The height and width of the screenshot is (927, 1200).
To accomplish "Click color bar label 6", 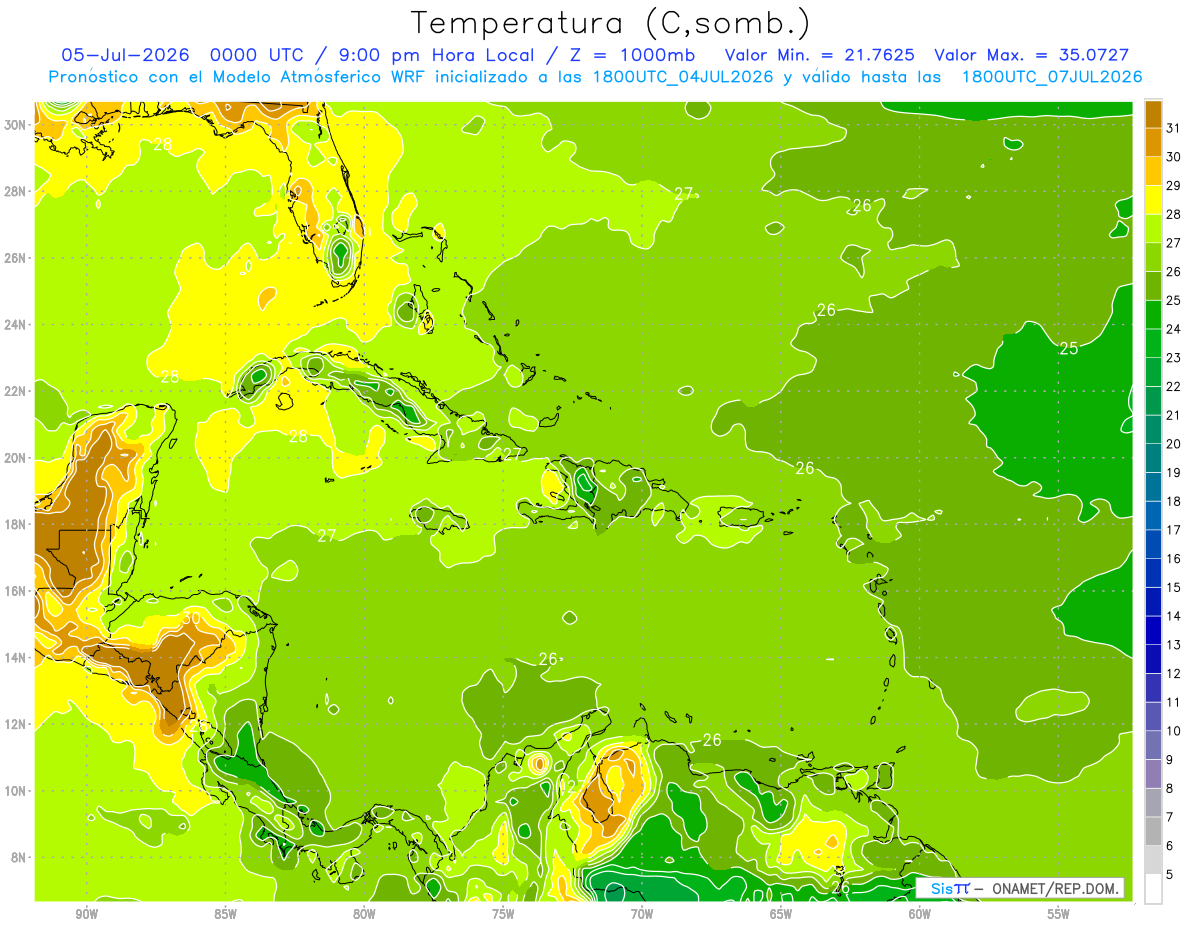I will [1171, 846].
